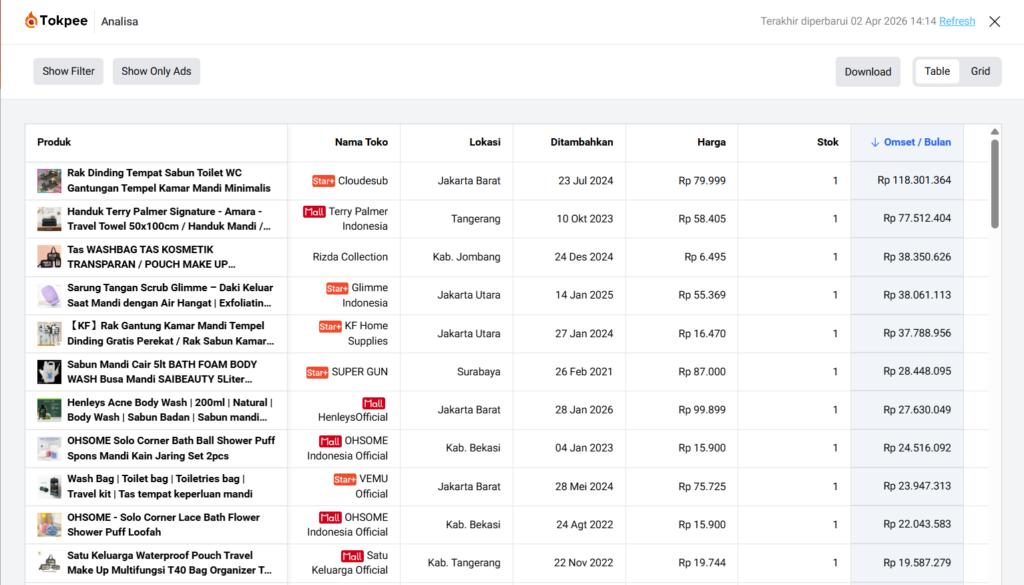The height and width of the screenshot is (585, 1024).
Task: Enable Show Only Ads filtering
Action: coord(156,71)
